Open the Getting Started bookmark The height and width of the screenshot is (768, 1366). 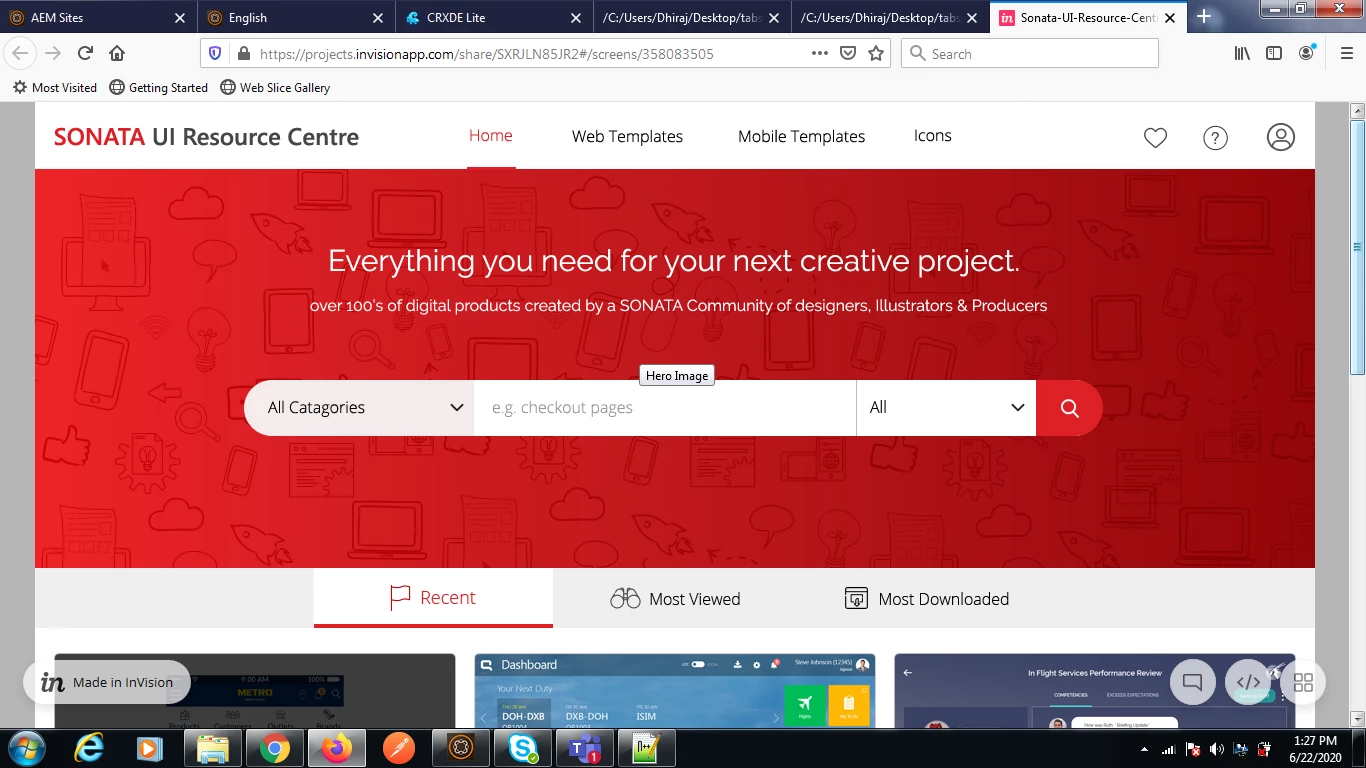coord(158,88)
